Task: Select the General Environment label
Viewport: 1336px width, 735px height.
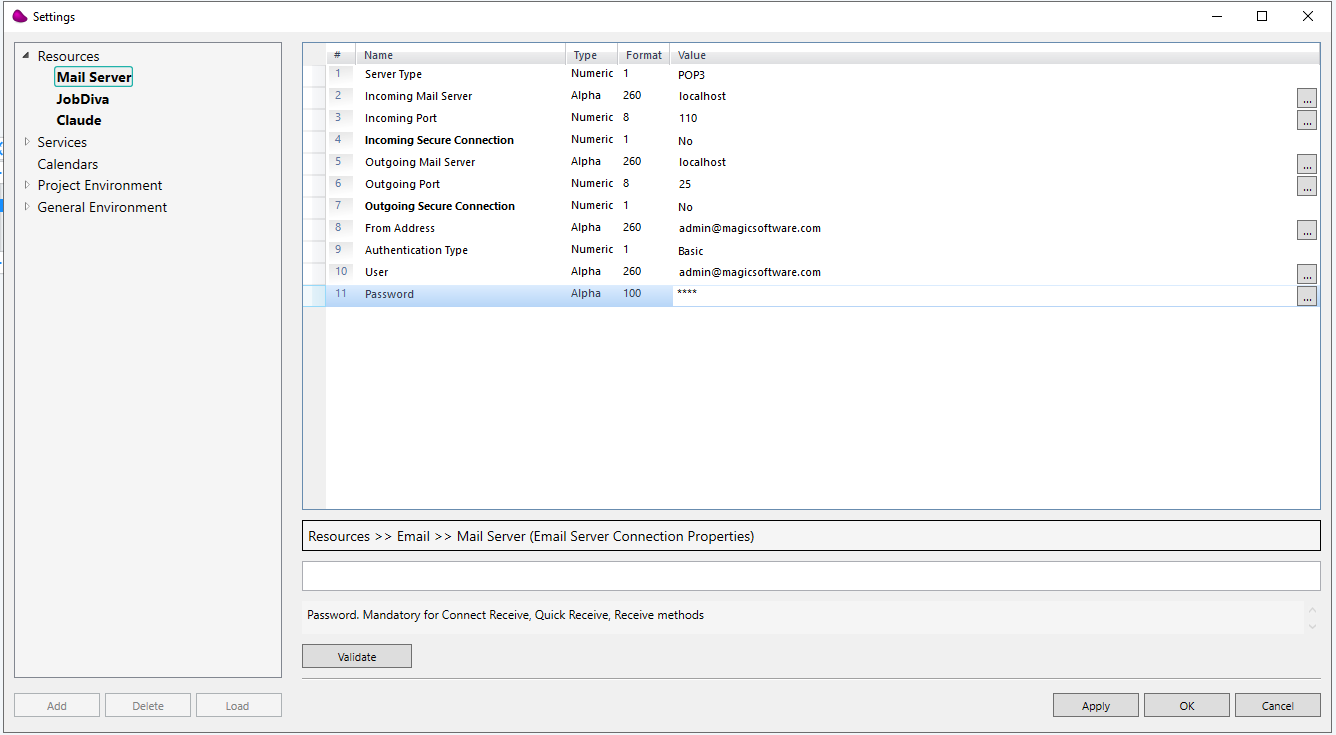Action: tap(102, 207)
